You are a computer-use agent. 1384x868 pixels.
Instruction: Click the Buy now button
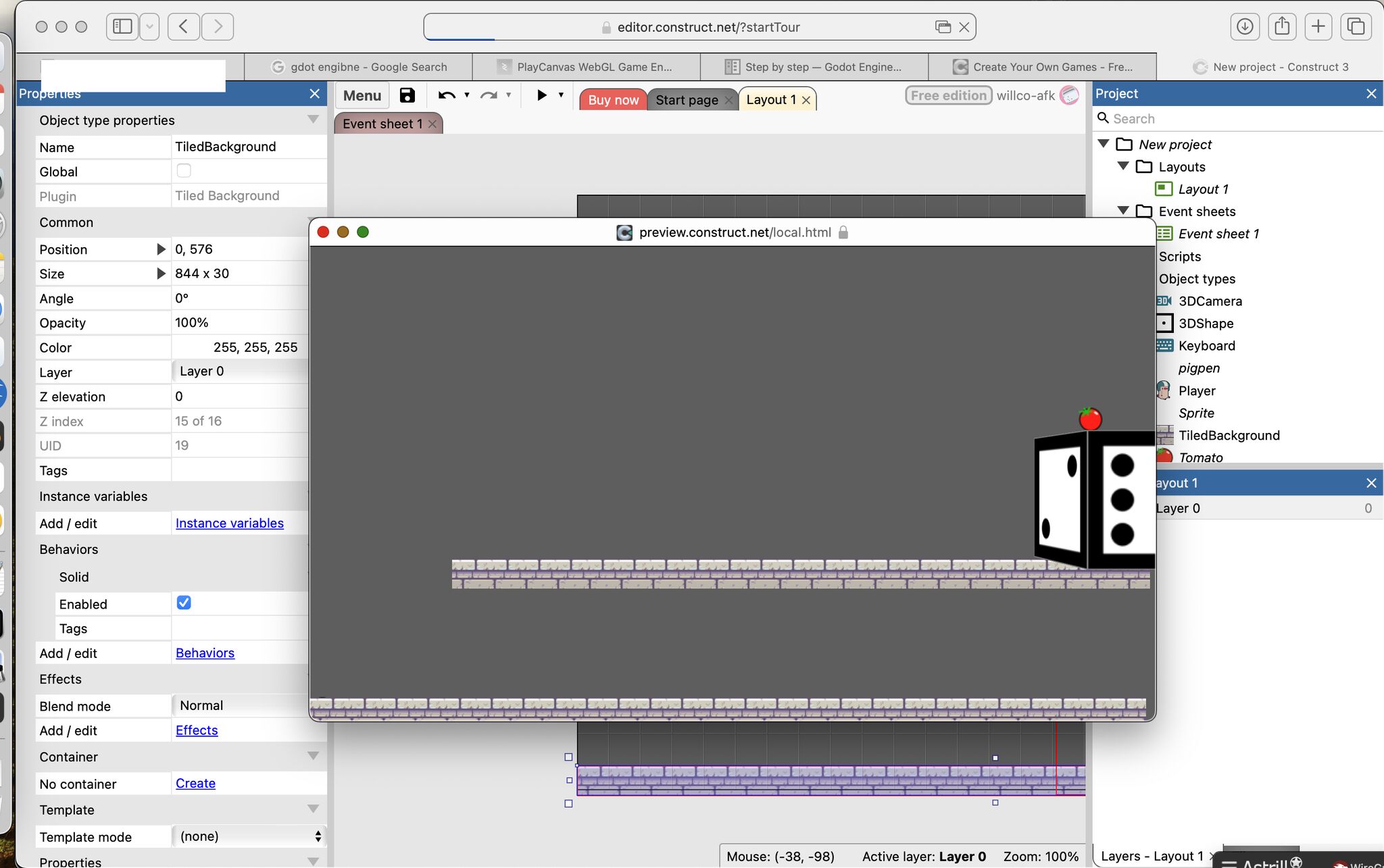(x=612, y=99)
